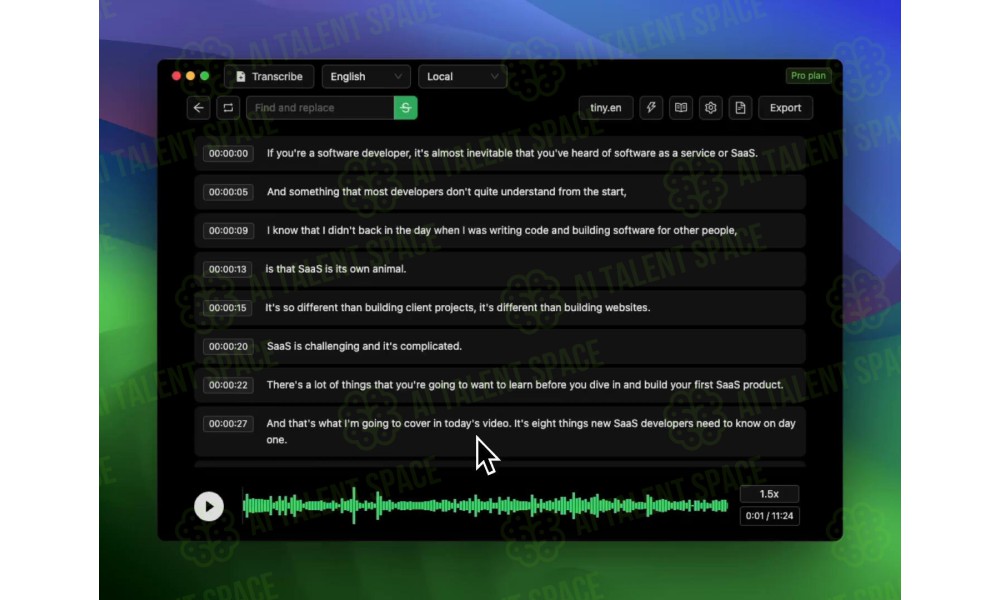Click the Transcribe button
Screen dimensions: 1000x600
pos(269,77)
